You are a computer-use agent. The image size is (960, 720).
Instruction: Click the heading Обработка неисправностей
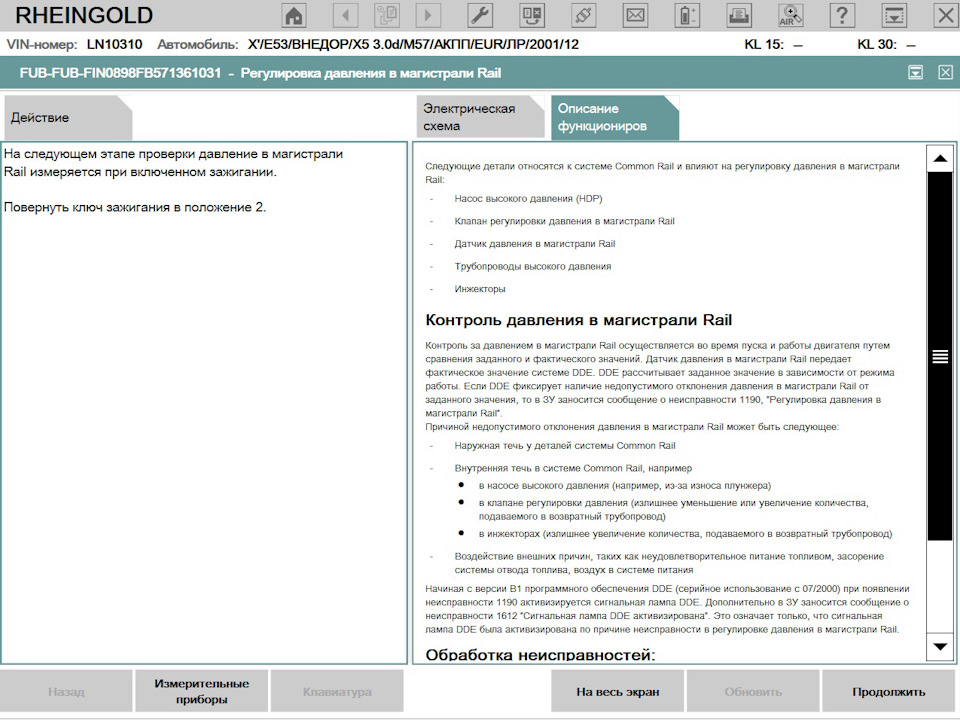click(540, 654)
